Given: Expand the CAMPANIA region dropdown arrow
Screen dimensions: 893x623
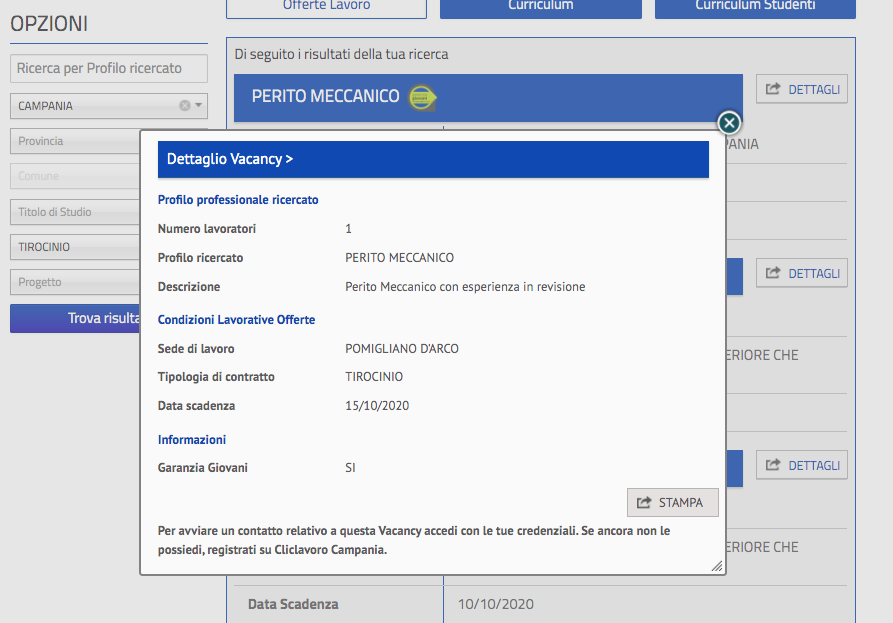Looking at the screenshot, I should pyautogui.click(x=198, y=105).
